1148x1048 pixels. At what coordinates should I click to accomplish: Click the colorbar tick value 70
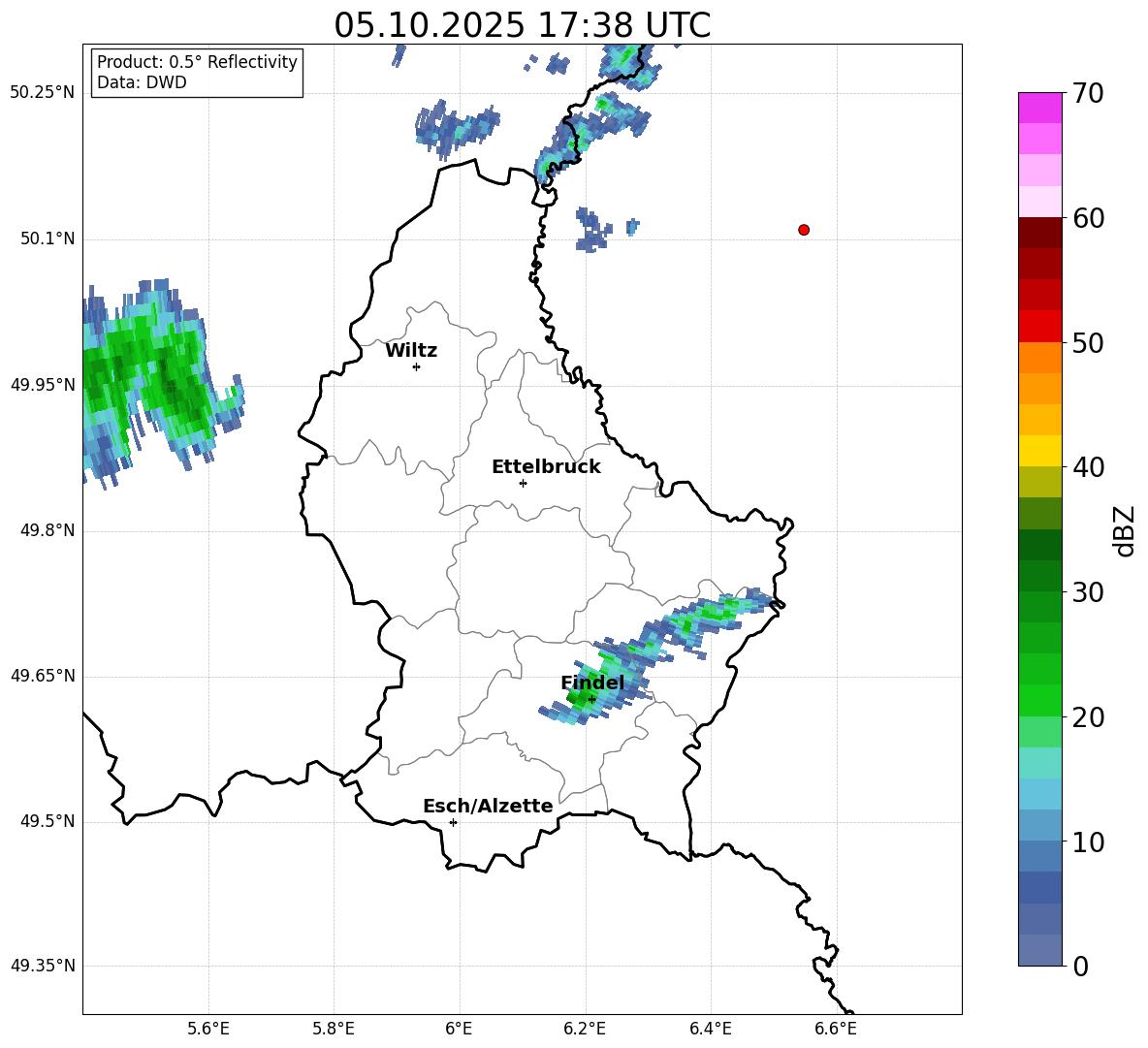(1088, 93)
